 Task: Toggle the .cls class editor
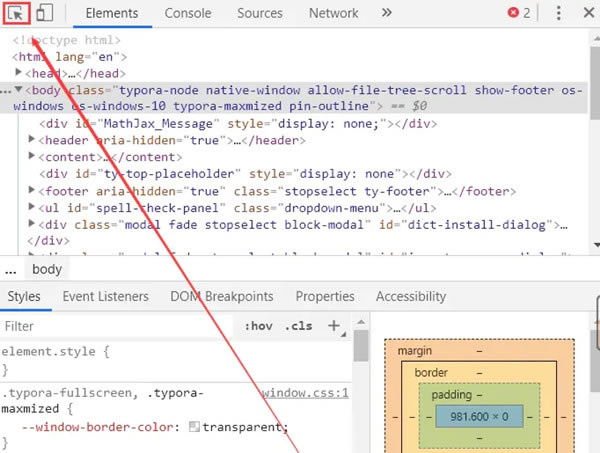(298, 327)
